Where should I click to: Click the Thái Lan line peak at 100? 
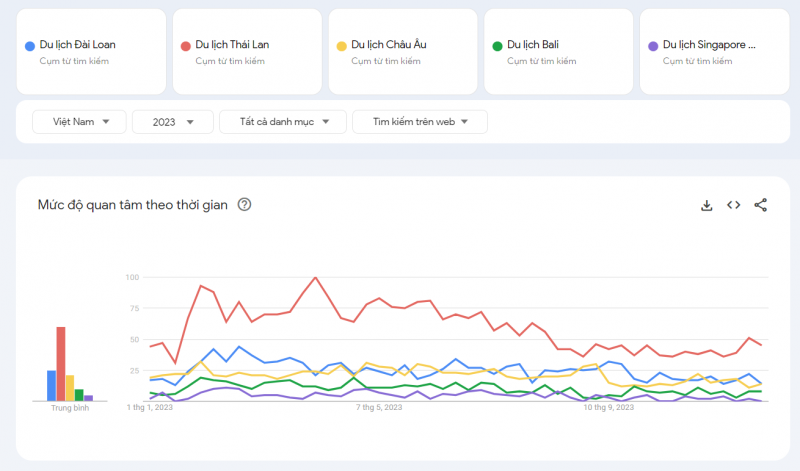click(316, 277)
